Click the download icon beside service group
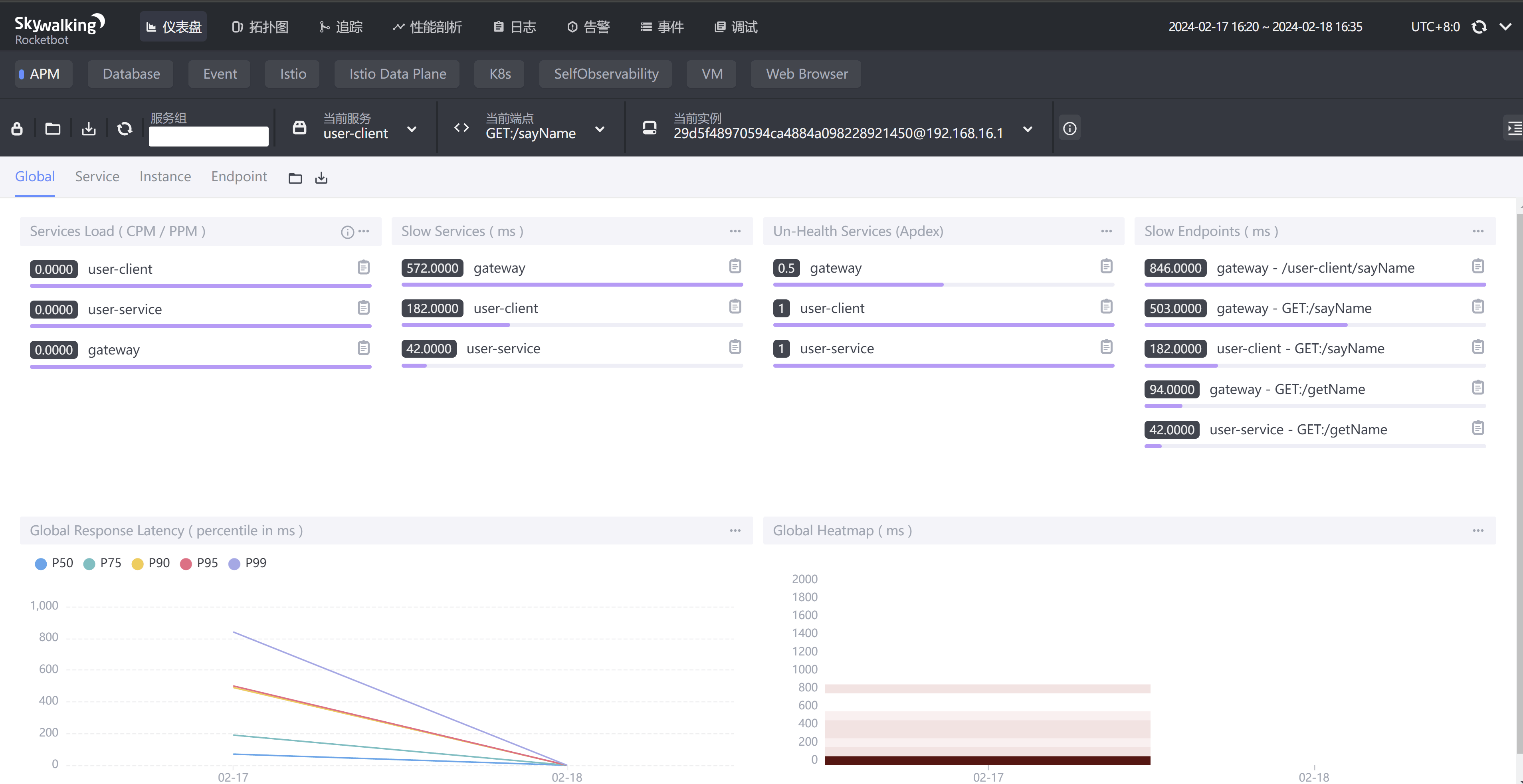This screenshot has width=1523, height=784. point(89,128)
